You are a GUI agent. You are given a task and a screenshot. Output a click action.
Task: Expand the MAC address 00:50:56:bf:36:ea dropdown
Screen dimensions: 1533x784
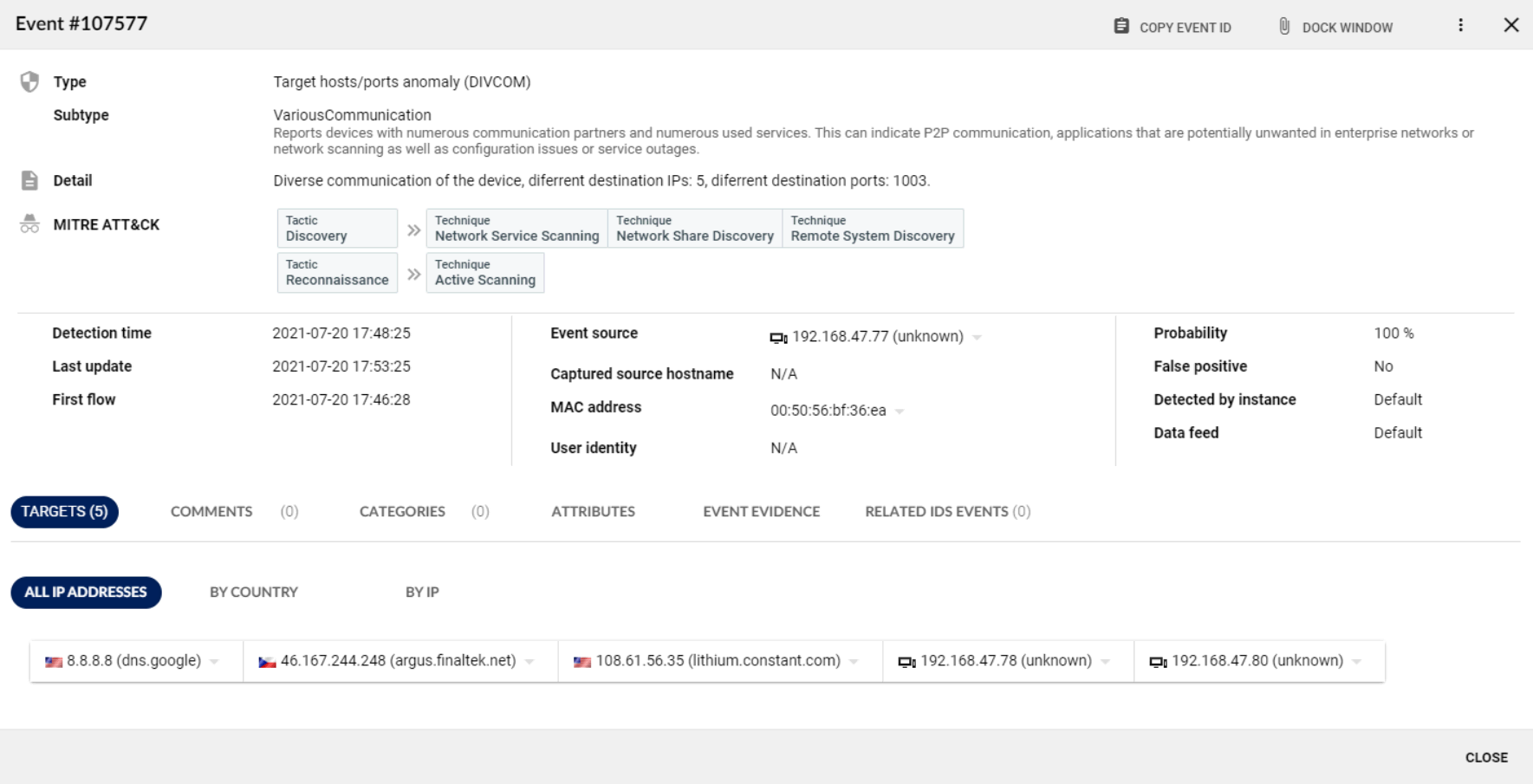[x=900, y=411]
